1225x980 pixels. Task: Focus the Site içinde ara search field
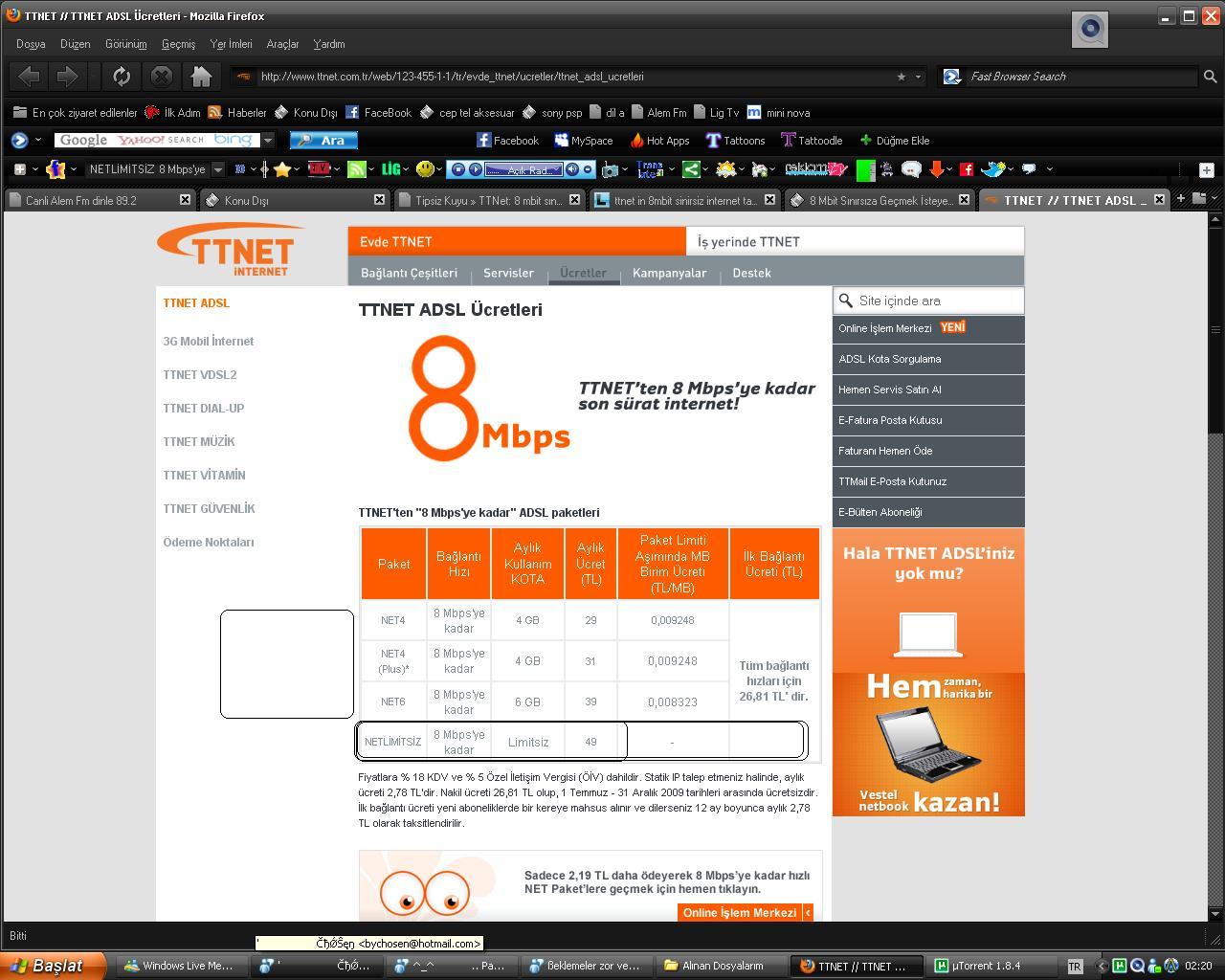pyautogui.click(x=928, y=301)
